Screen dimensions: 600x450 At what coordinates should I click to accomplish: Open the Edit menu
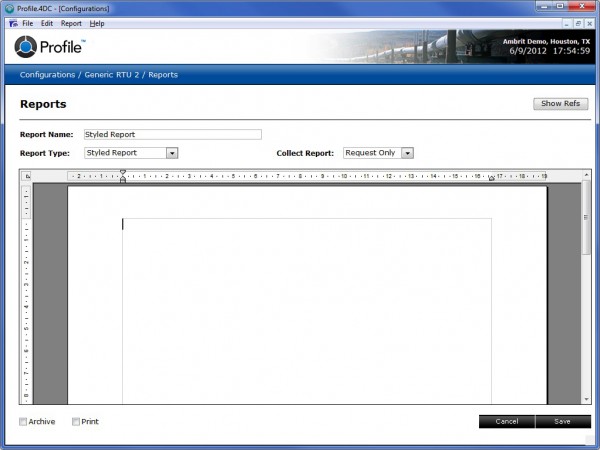pyautogui.click(x=47, y=23)
